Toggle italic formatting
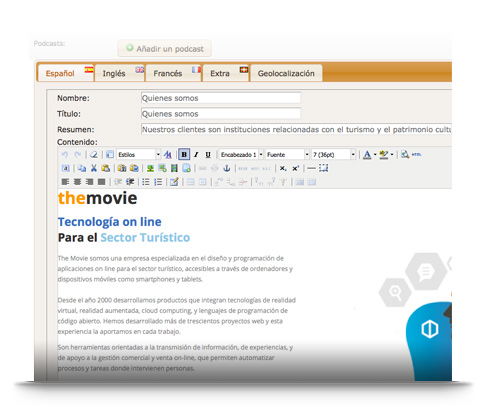 (196, 155)
